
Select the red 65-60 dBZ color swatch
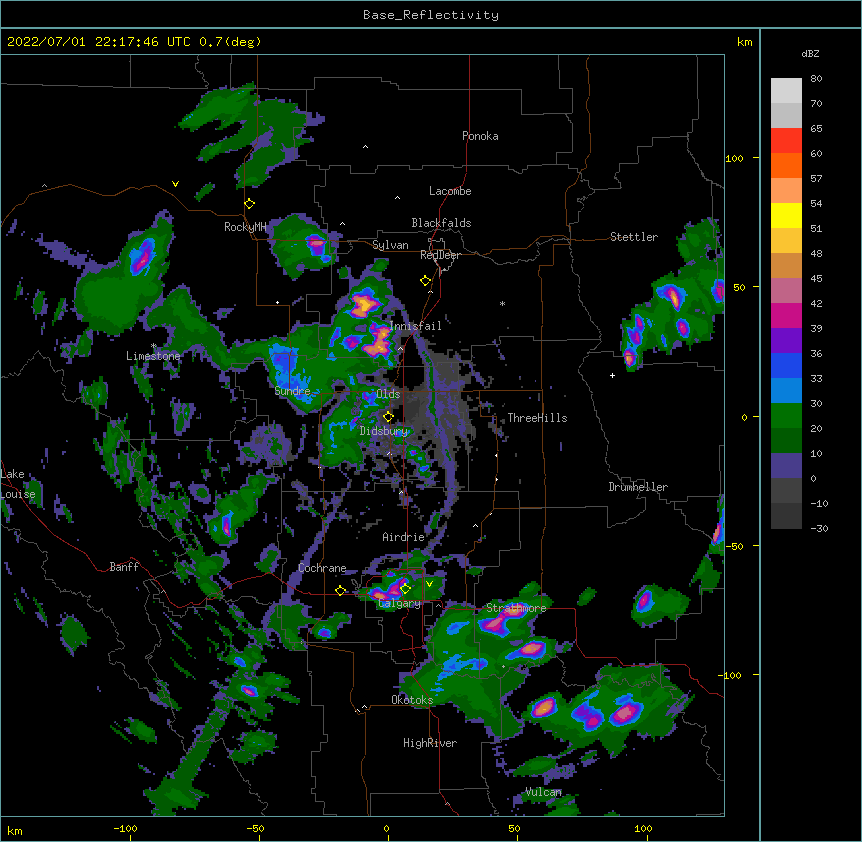786,141
